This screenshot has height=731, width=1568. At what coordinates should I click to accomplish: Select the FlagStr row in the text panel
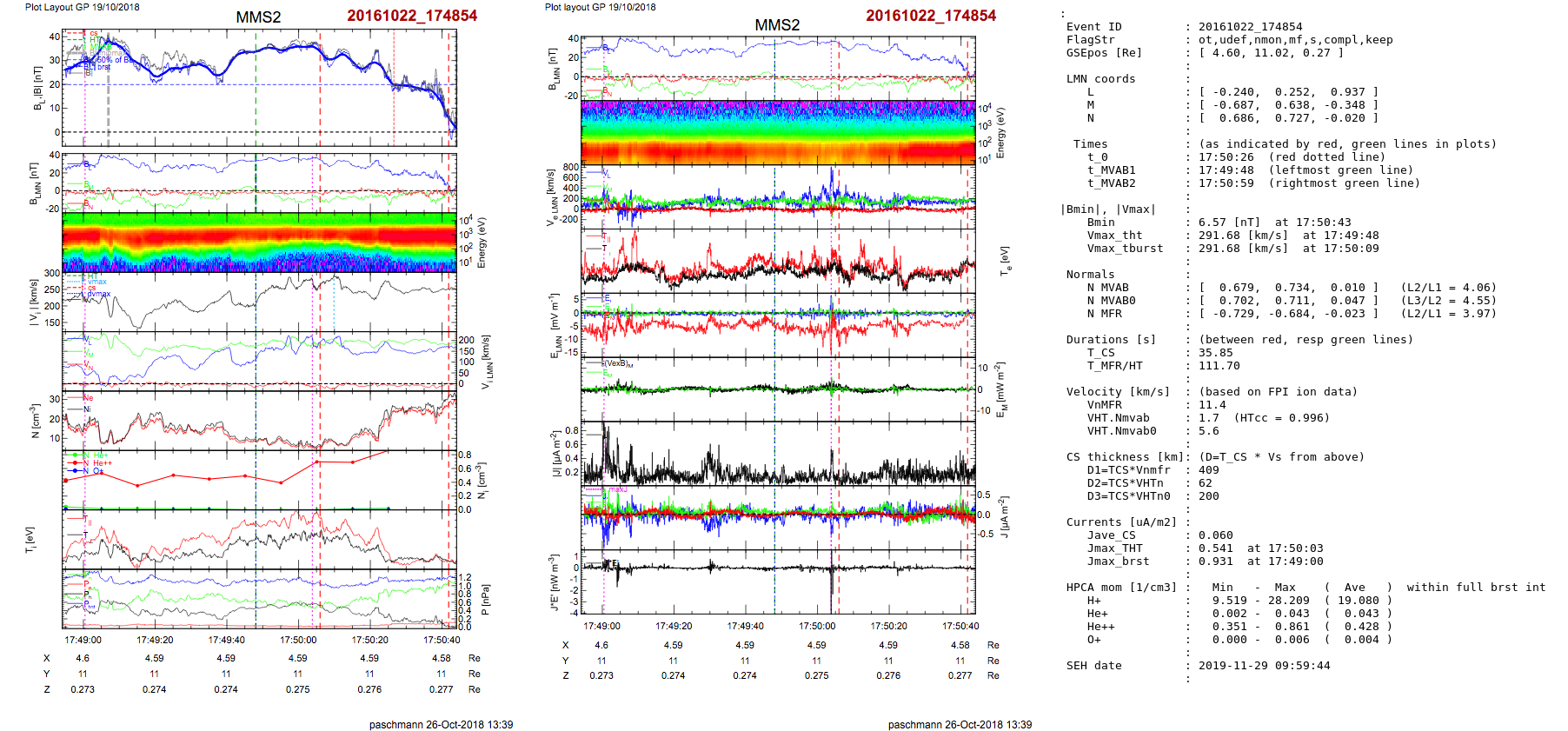pyautogui.click(x=1229, y=40)
